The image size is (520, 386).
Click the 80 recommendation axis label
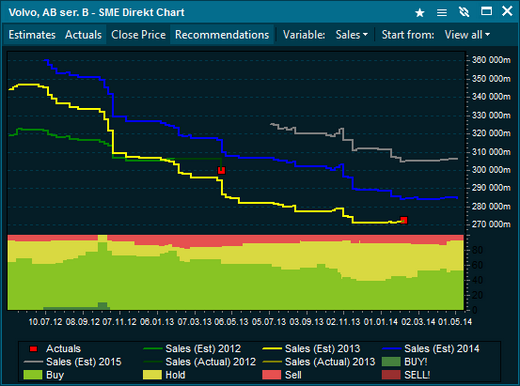pos(477,250)
